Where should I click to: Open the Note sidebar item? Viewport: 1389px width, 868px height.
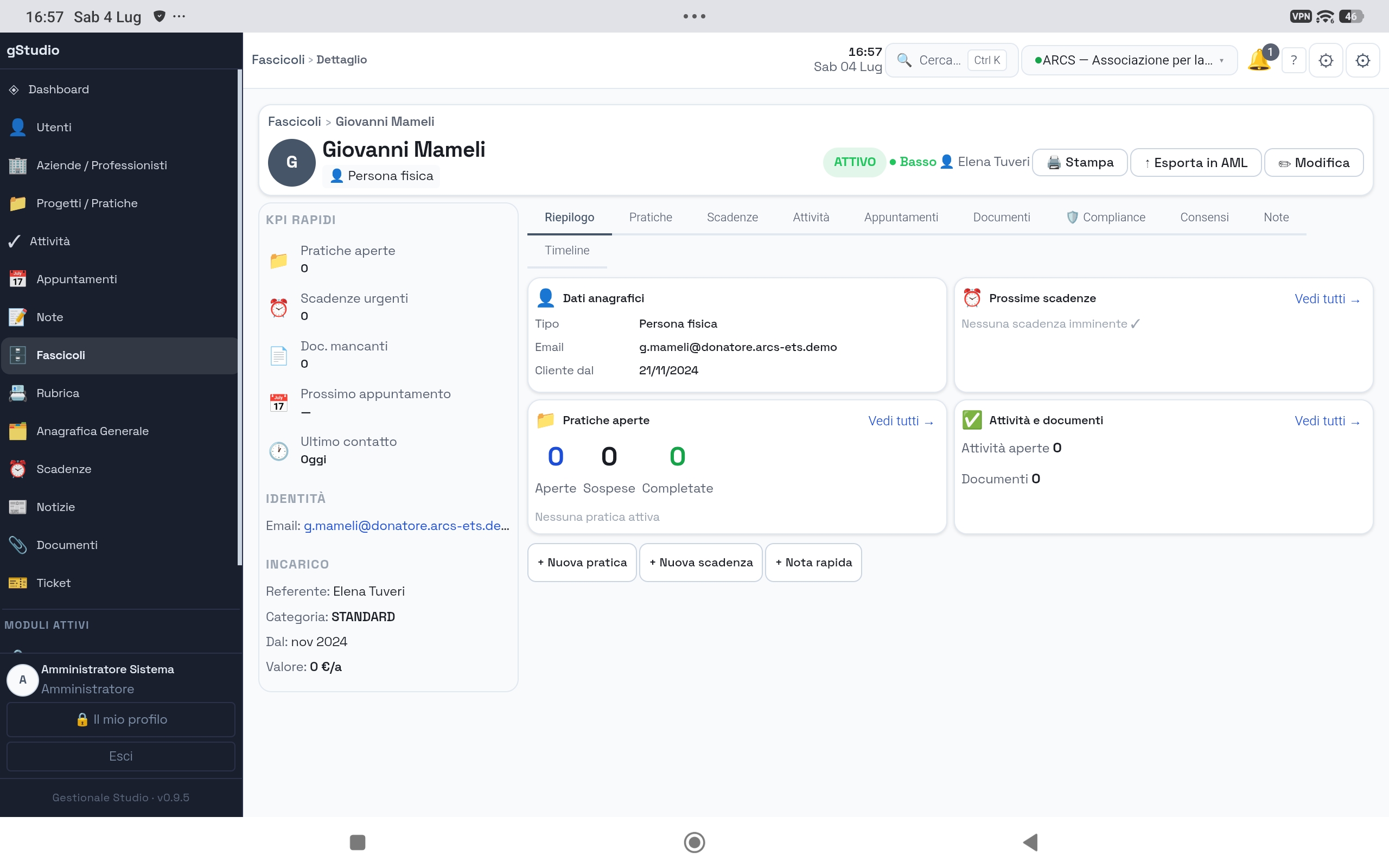[x=119, y=317]
